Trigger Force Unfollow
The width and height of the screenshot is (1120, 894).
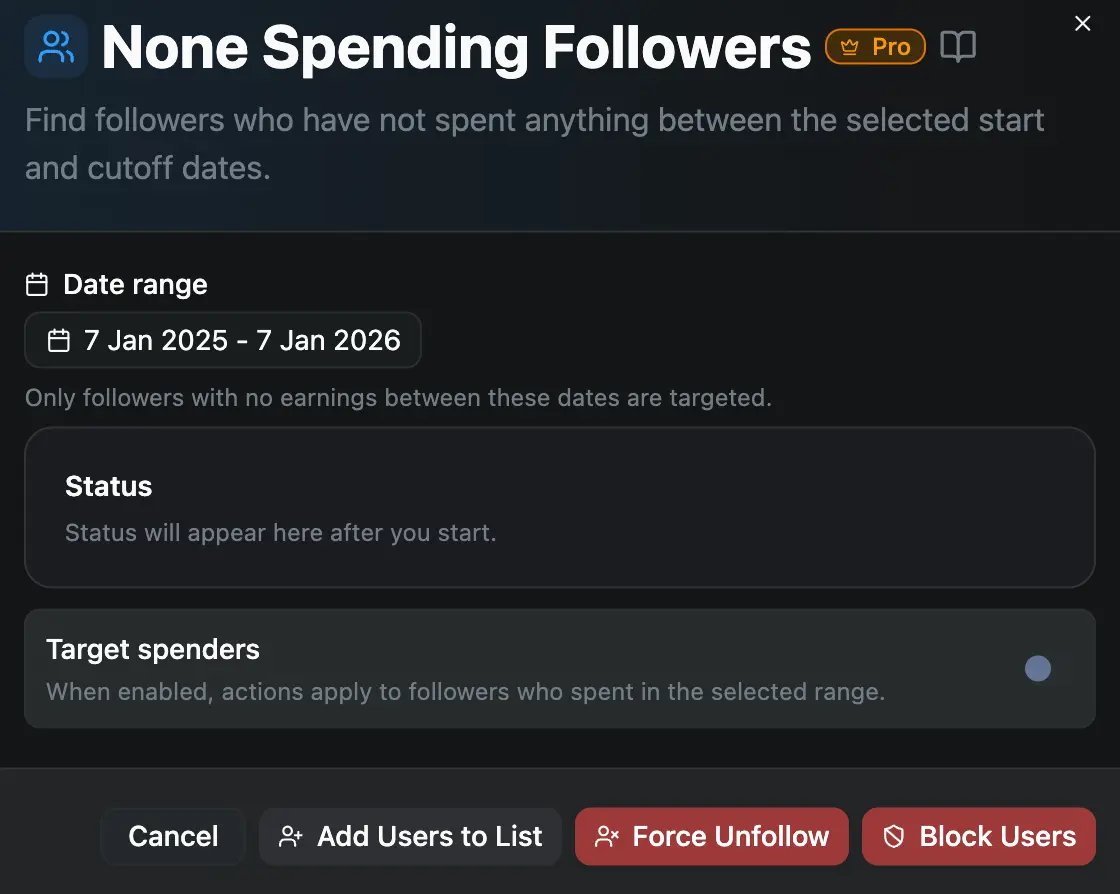711,836
